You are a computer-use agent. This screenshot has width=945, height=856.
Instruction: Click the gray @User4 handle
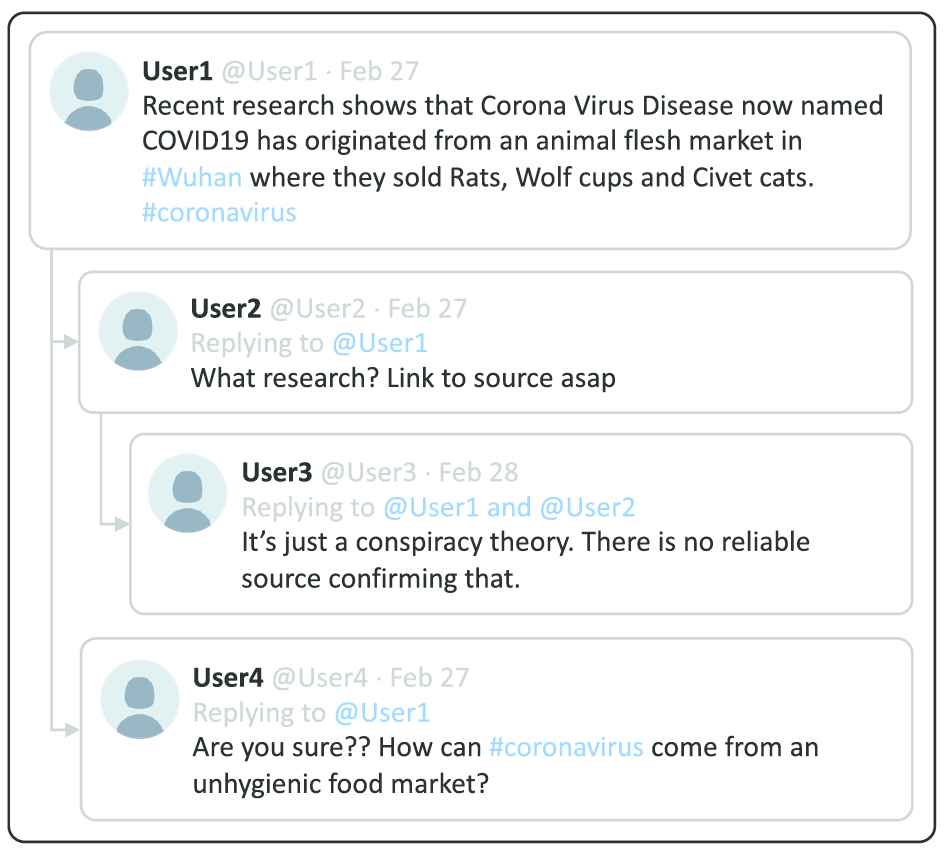click(320, 677)
